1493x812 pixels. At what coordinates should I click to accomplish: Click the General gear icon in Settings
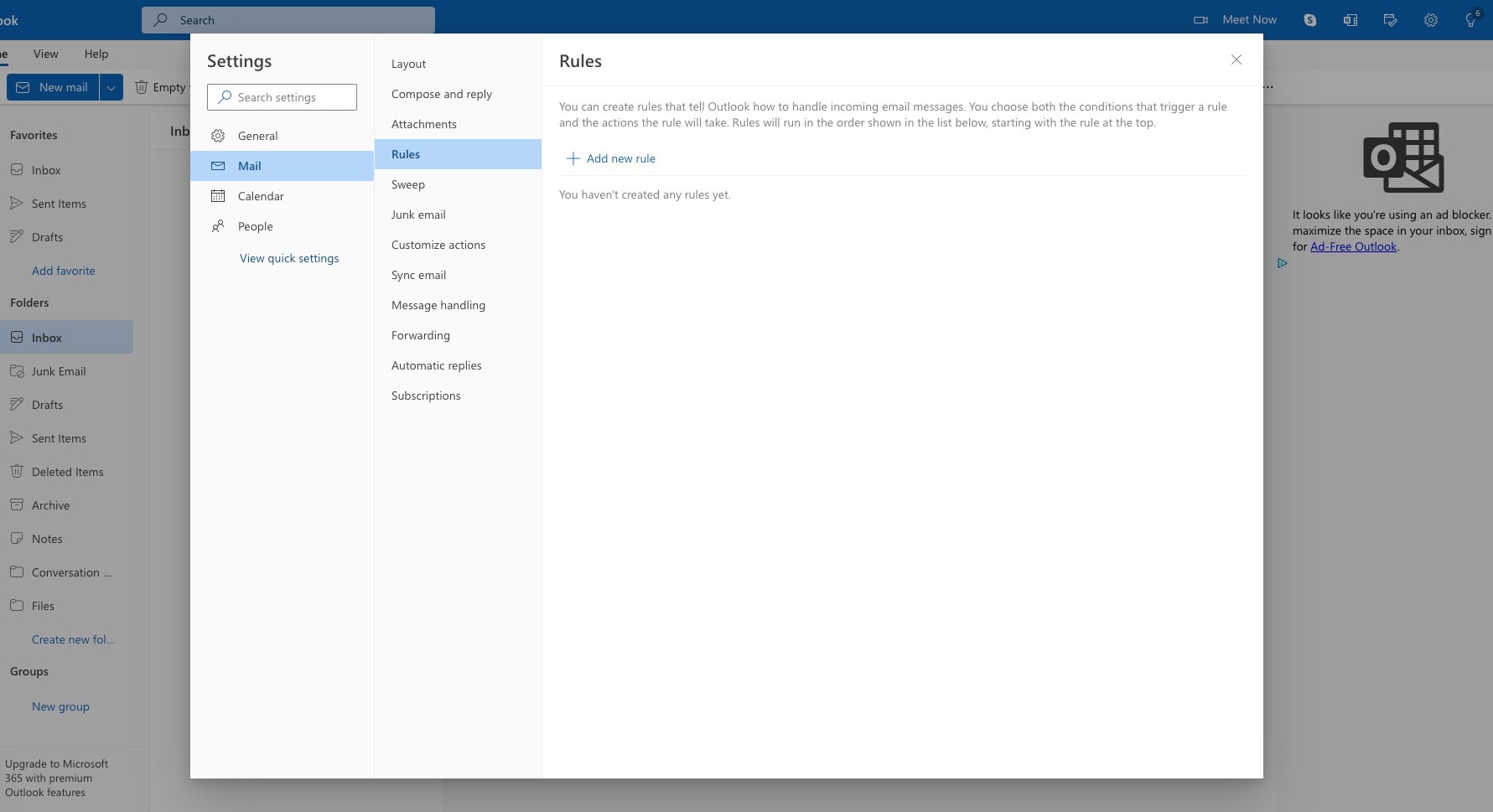(218, 136)
